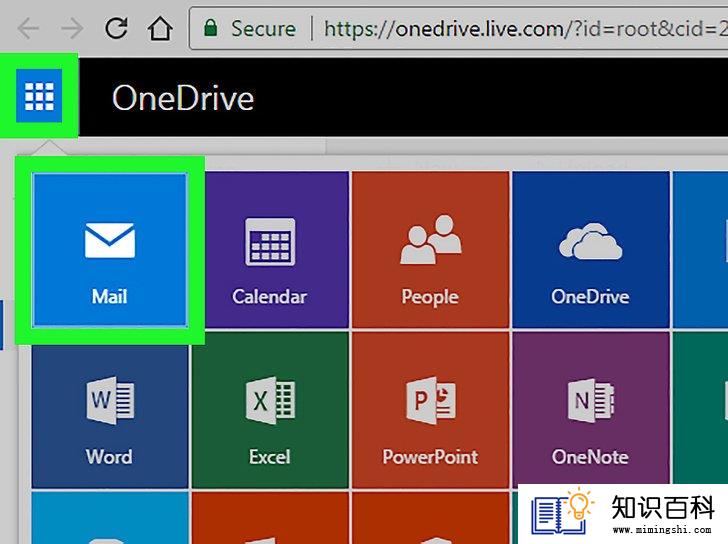This screenshot has width=728, height=544.
Task: Launch Excel from the app grid
Action: point(270,410)
